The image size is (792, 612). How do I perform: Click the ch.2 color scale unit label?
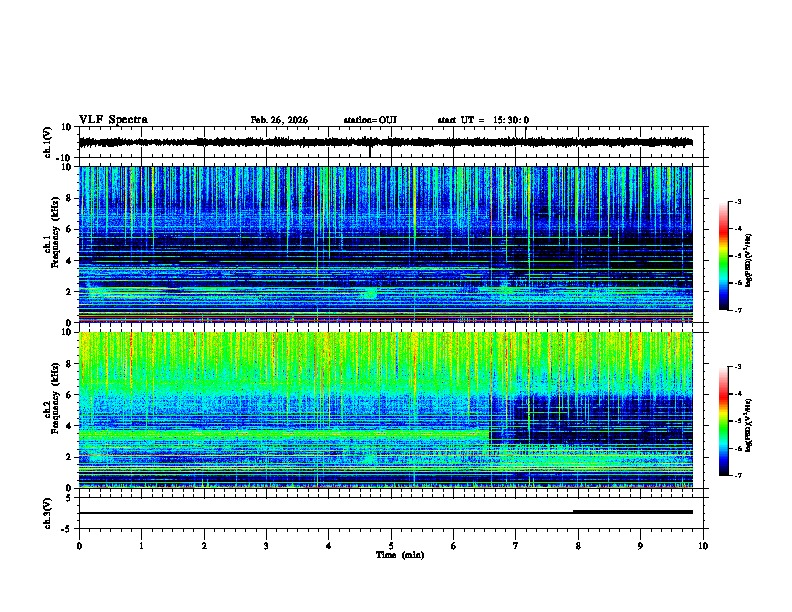(749, 425)
